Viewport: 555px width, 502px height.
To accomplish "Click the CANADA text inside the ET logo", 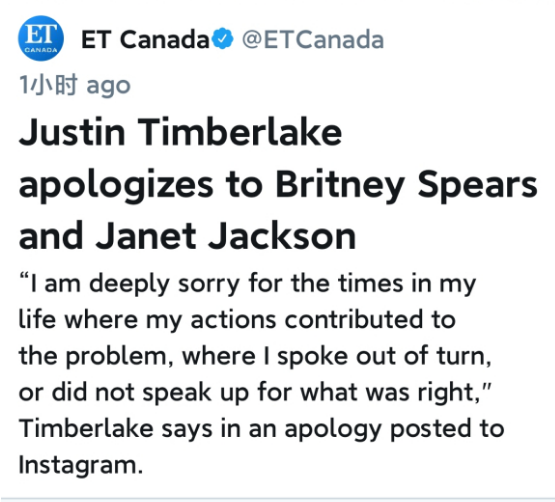I will pyautogui.click(x=41, y=50).
